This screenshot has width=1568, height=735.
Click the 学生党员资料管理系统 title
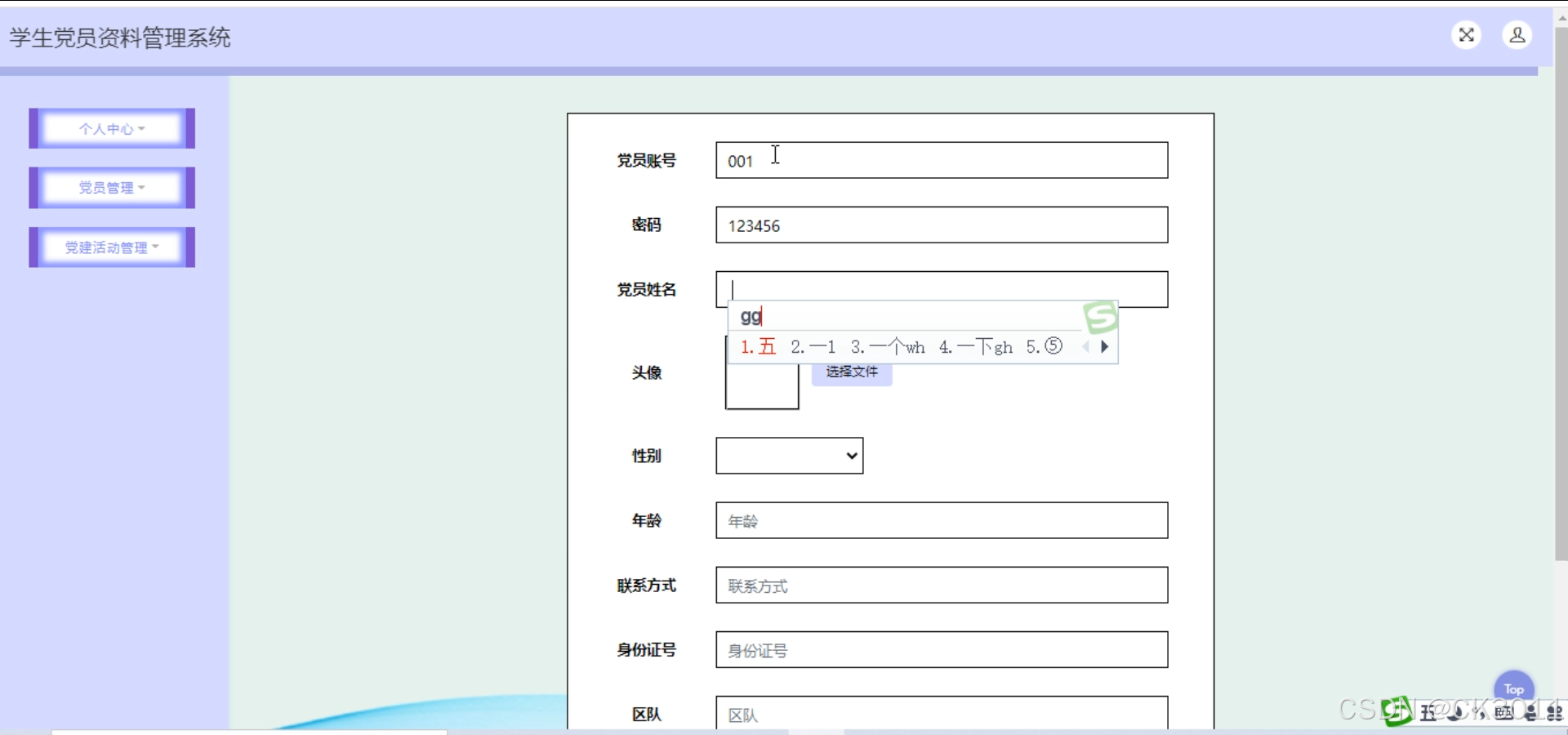120,38
